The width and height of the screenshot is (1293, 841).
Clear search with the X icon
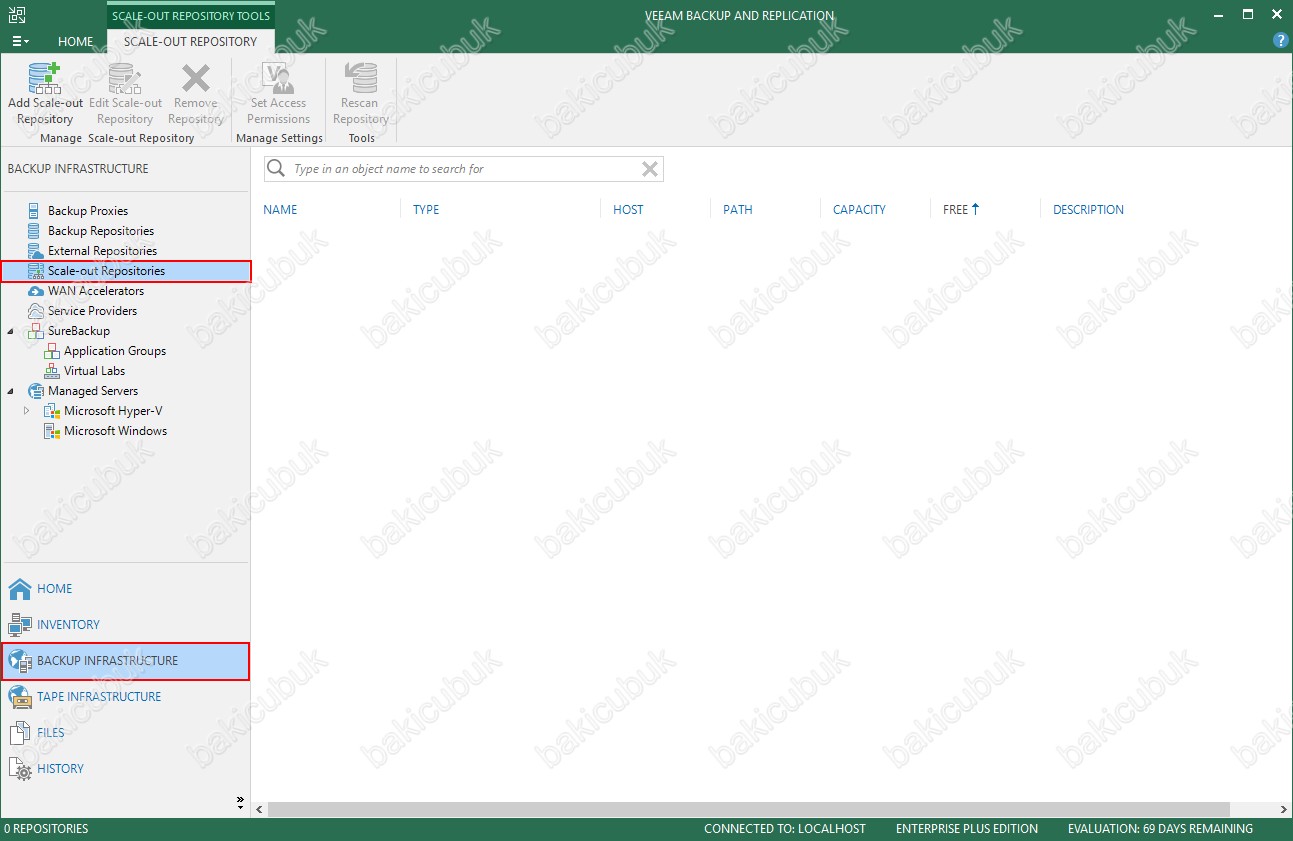click(x=650, y=169)
